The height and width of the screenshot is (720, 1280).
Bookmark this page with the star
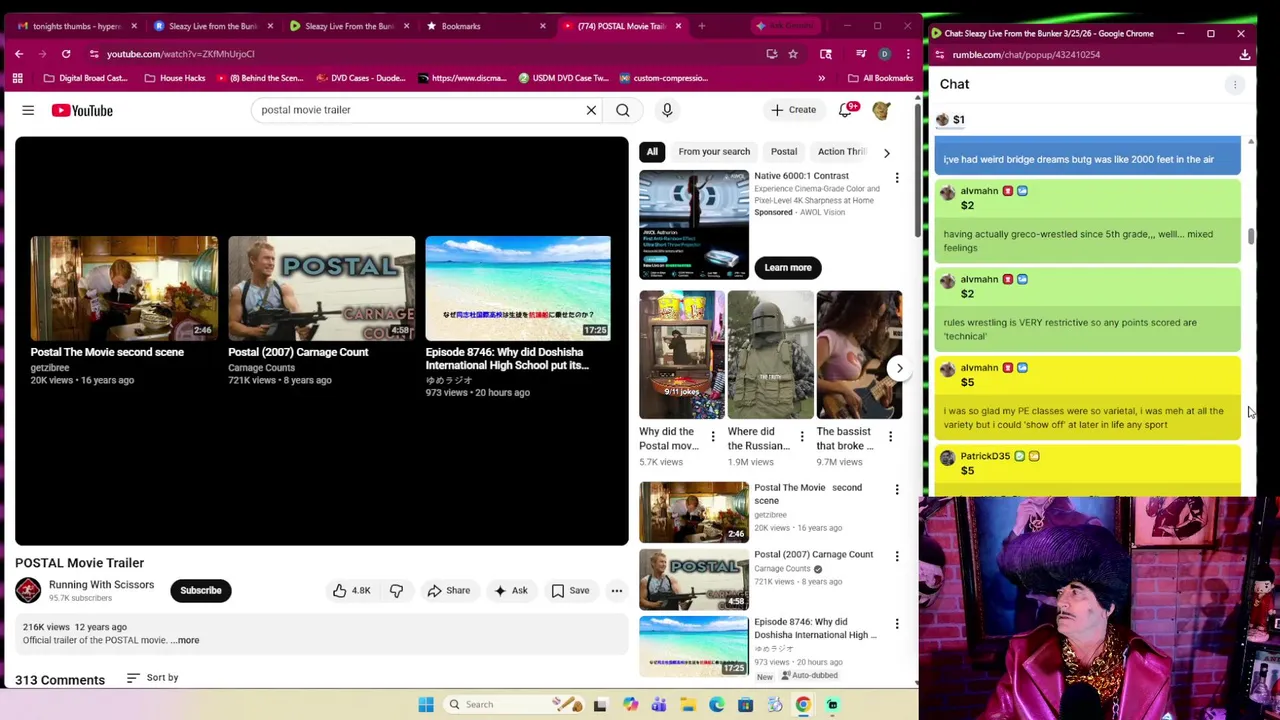point(793,54)
